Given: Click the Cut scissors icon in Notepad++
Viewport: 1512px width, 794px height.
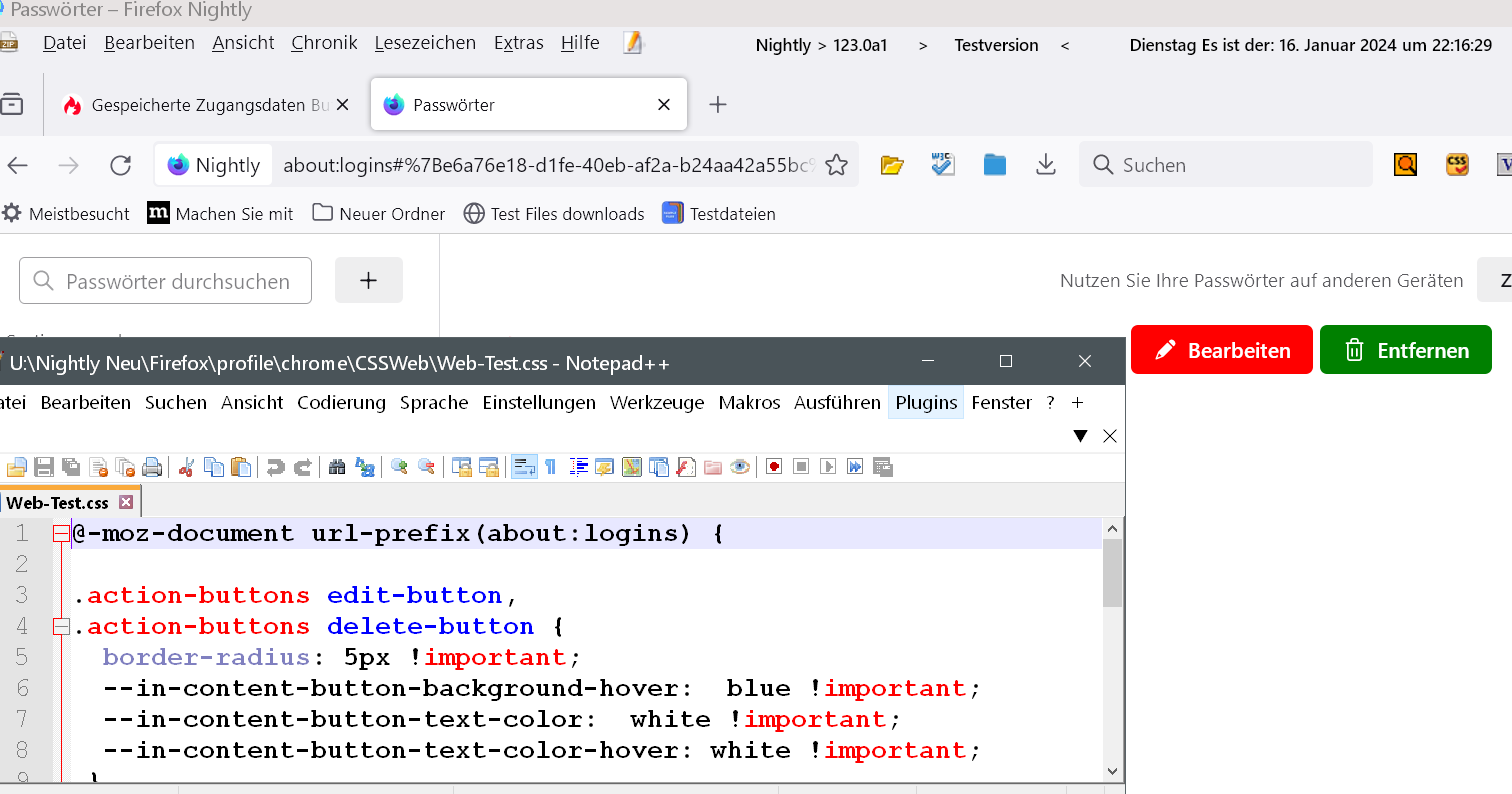Looking at the screenshot, I should coord(186,467).
